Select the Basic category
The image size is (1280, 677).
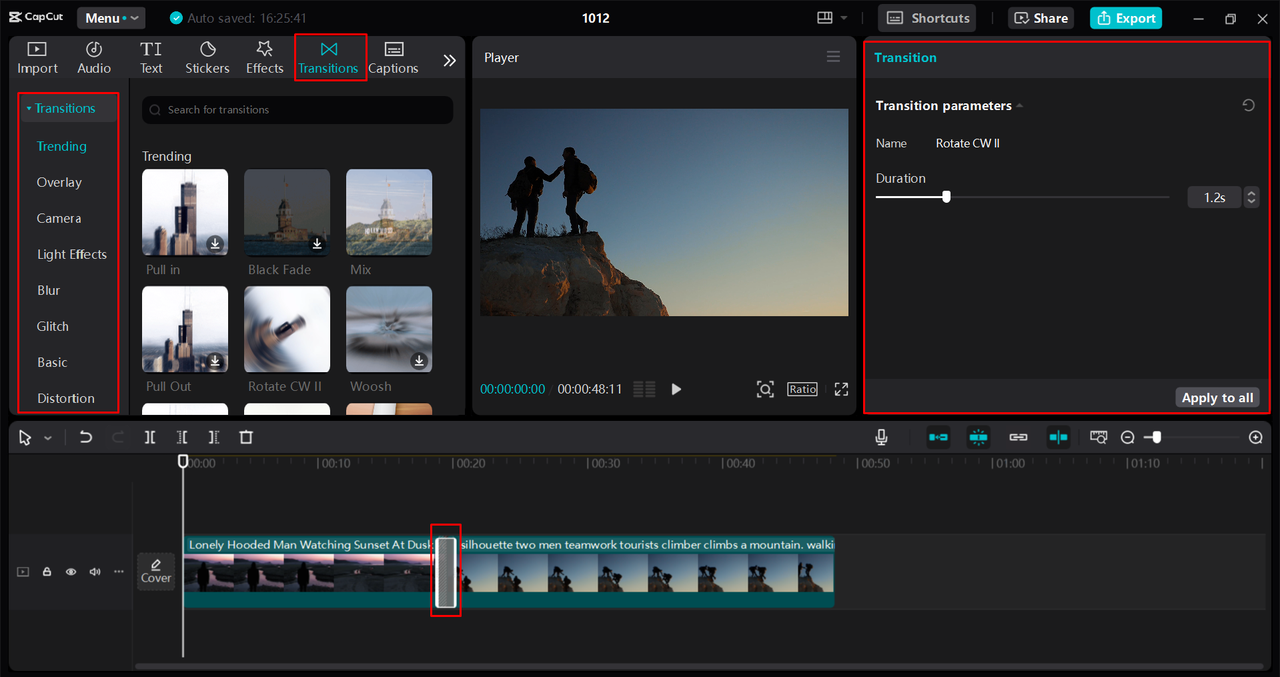(x=52, y=362)
